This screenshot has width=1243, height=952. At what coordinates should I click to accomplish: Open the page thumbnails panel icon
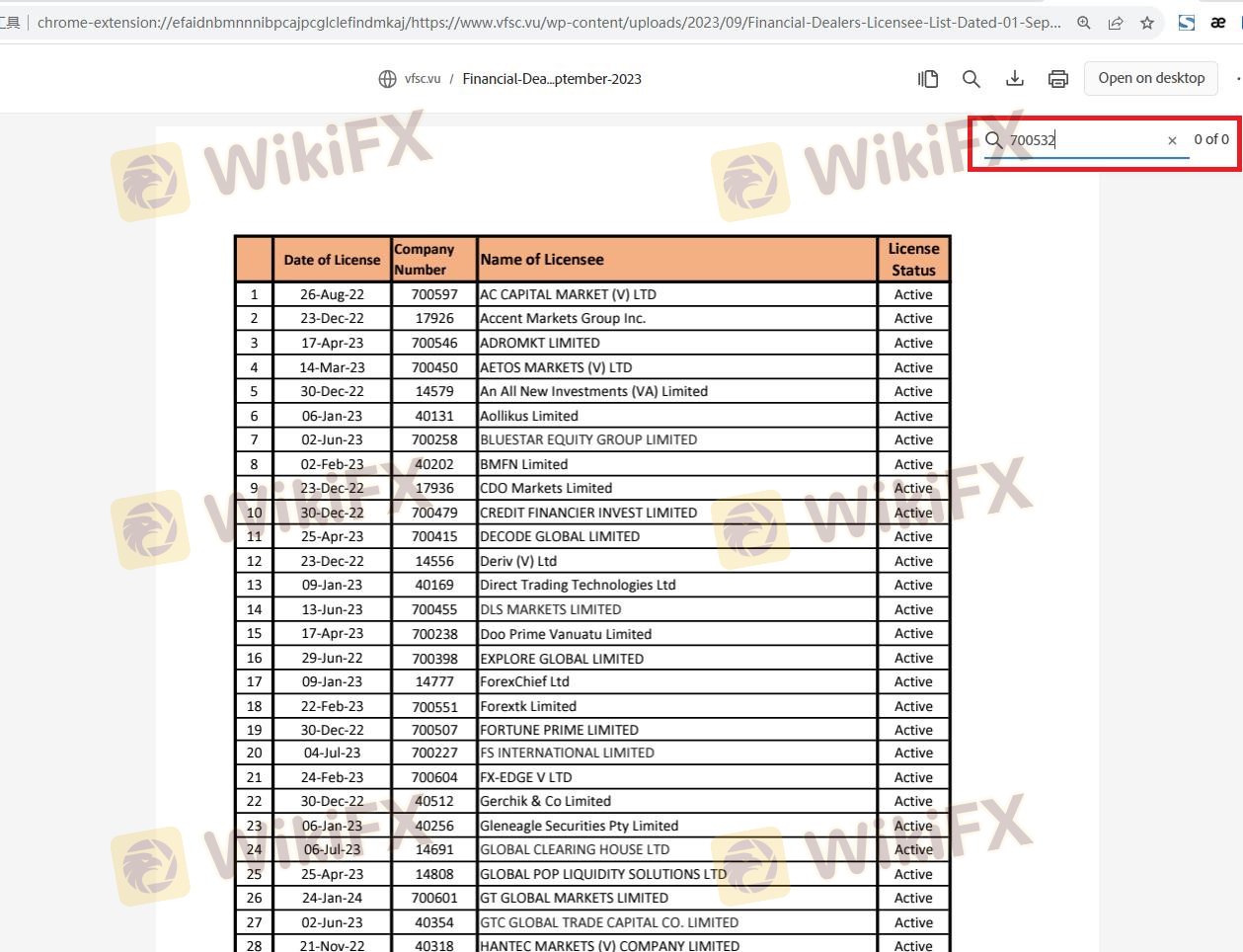(928, 79)
